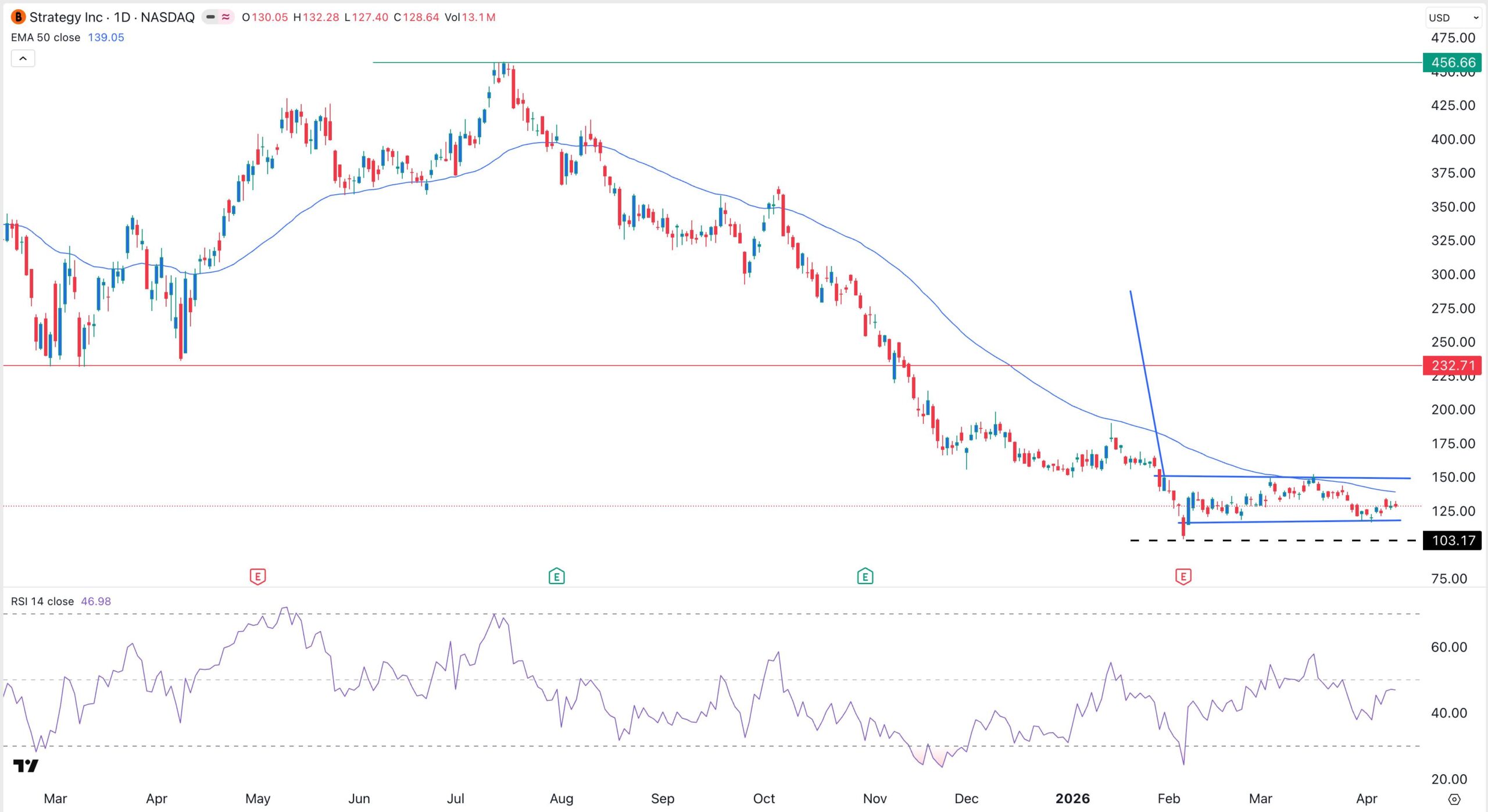Click the RSI value 46.98
The width and height of the screenshot is (1488, 812).
tap(96, 601)
